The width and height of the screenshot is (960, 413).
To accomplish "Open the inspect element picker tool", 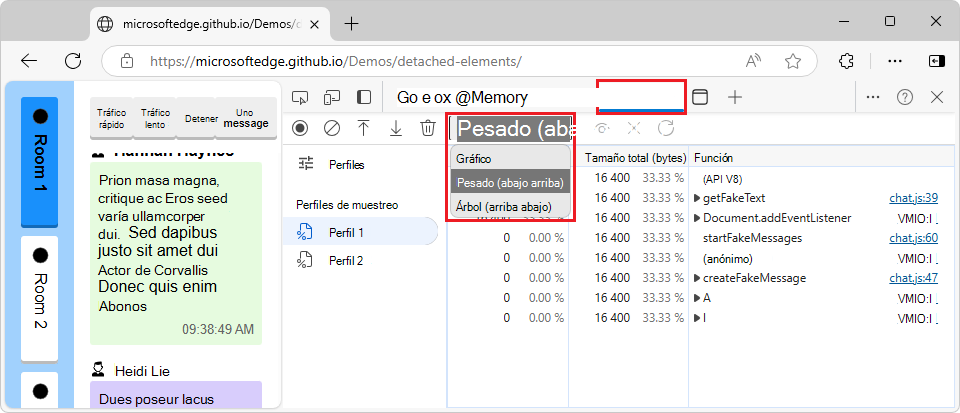I will click(300, 97).
